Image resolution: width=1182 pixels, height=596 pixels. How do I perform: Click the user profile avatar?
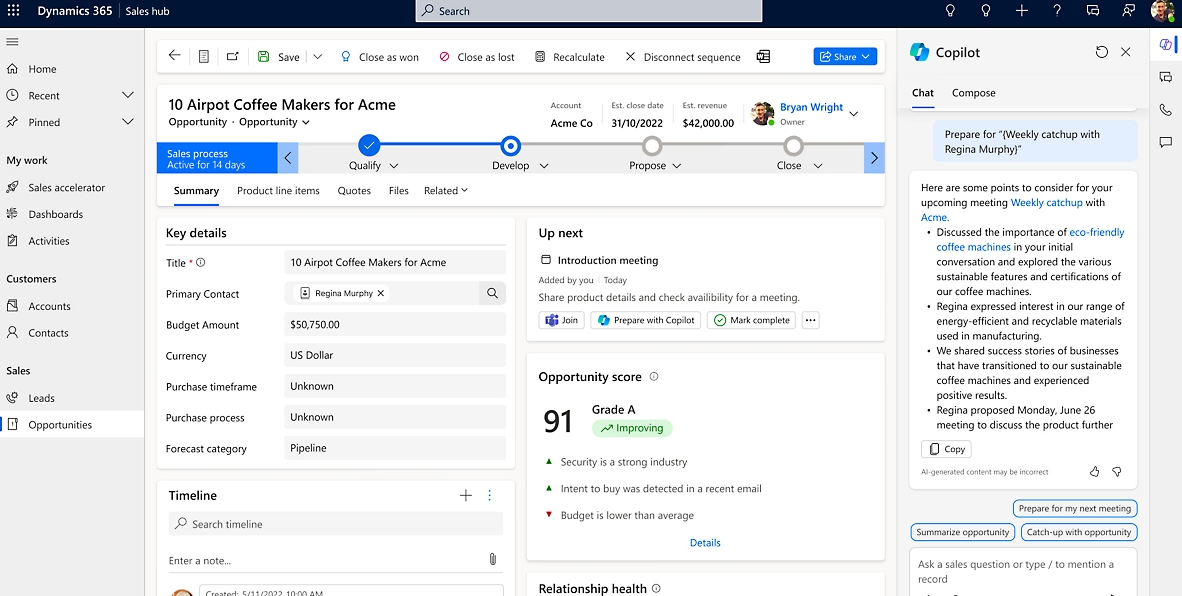click(1162, 11)
